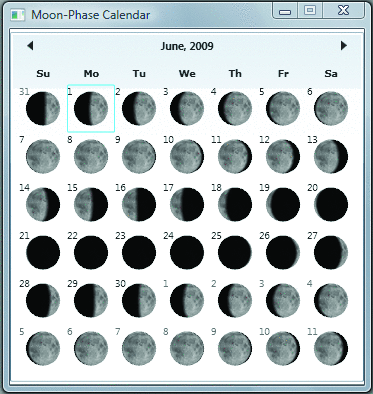
Task: Choose the June 30 moon
Action: point(139,300)
